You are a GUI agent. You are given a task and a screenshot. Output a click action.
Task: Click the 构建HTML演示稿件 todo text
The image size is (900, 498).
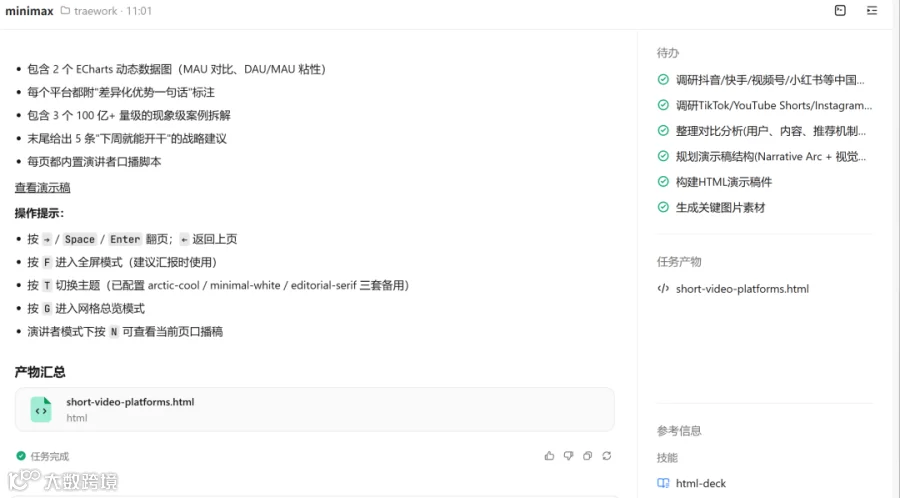click(724, 182)
